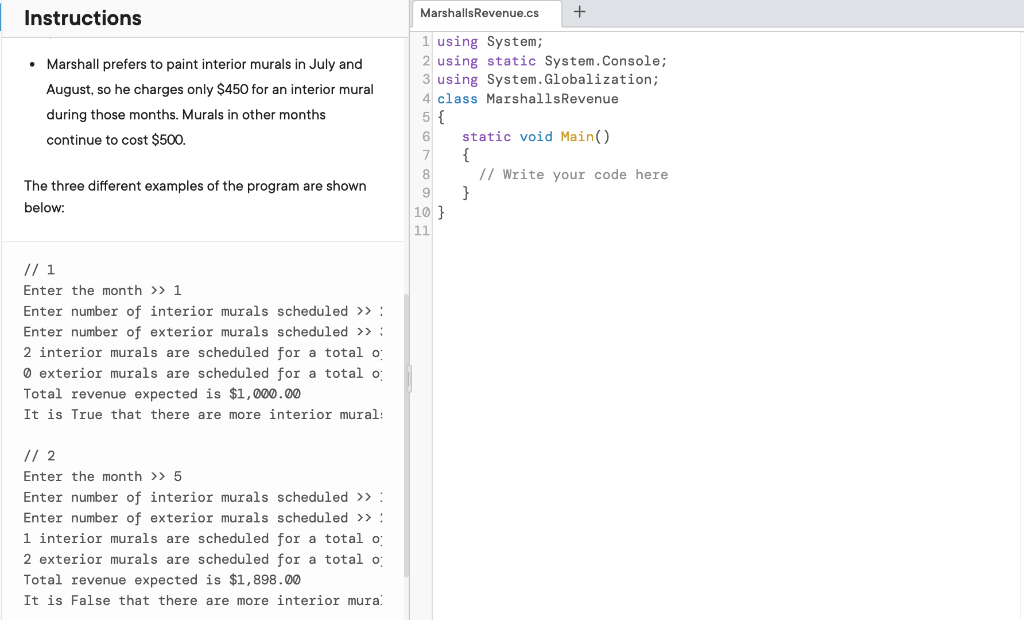This screenshot has width=1024, height=620.
Task: Click the Enter the month >> 5 output line
Action: click(103, 476)
